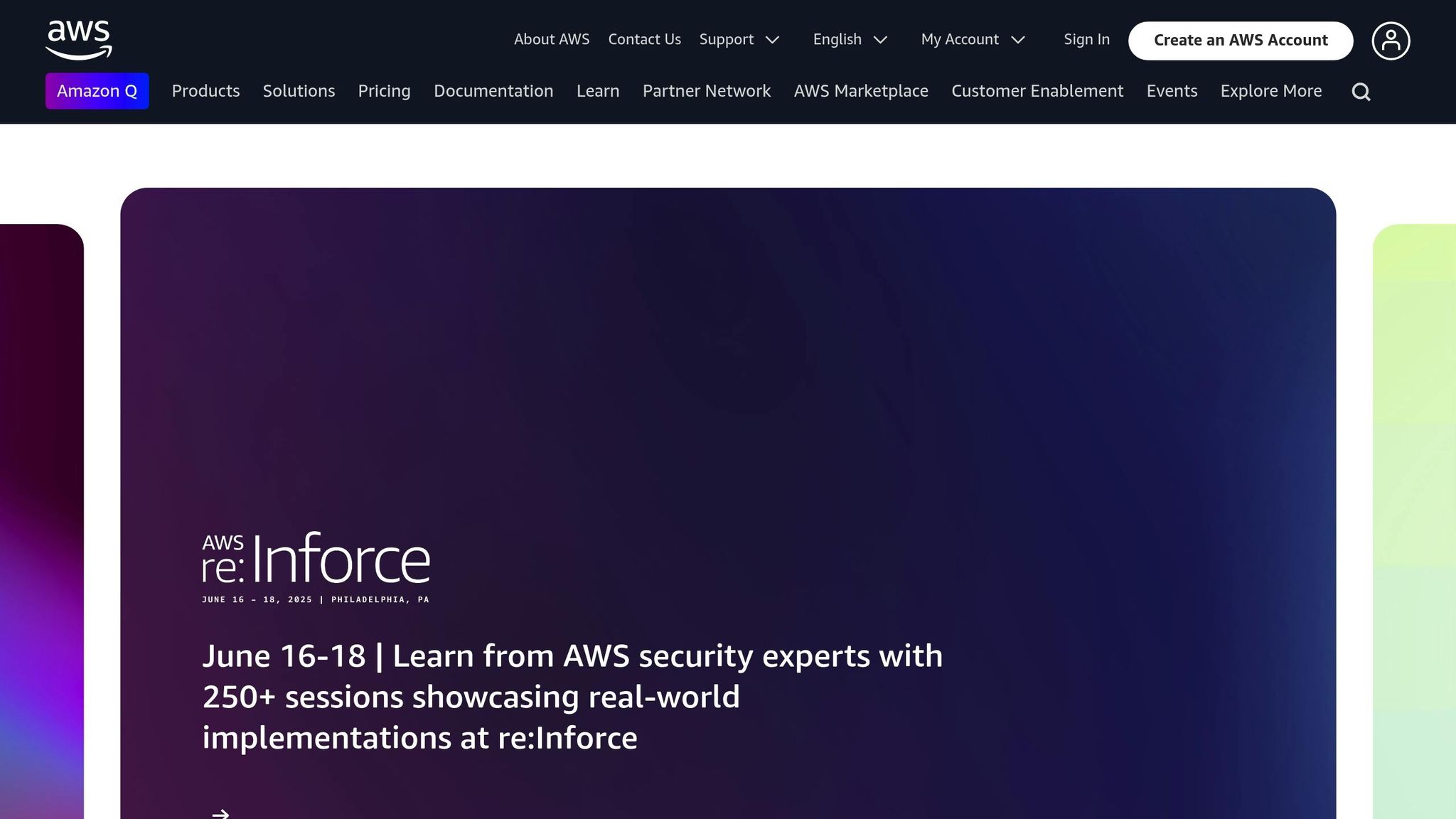The width and height of the screenshot is (1456, 819).
Task: Open the Documentation menu item
Action: point(493,91)
